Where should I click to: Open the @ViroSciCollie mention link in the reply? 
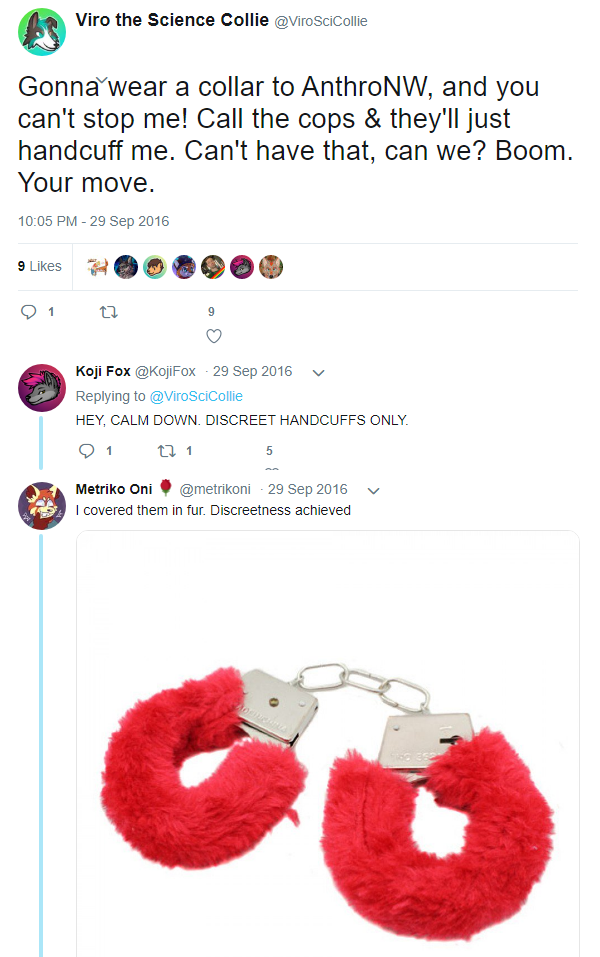(x=196, y=396)
